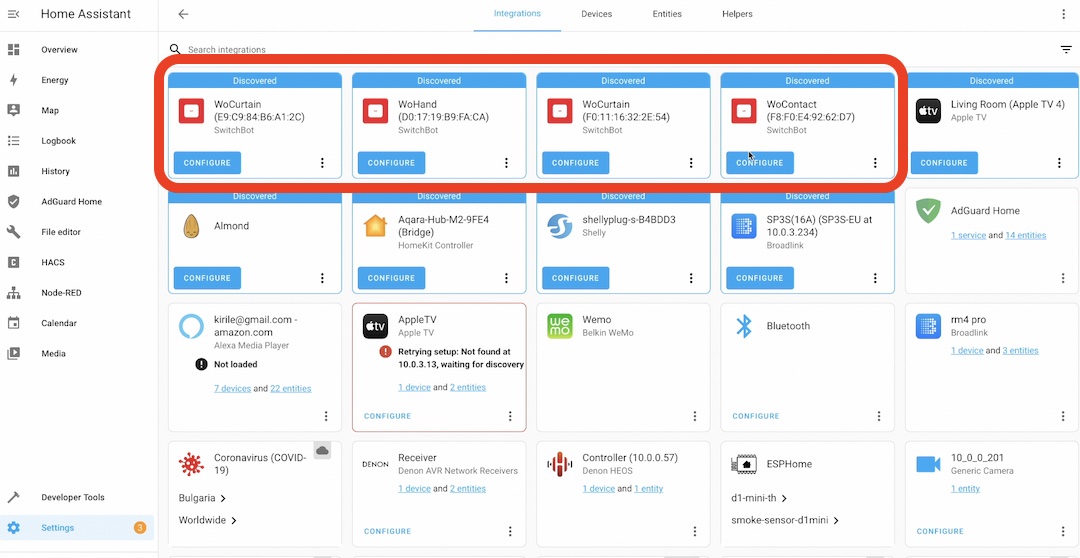
Task: Expand Bulgaria under Coronavirus
Action: (202, 498)
